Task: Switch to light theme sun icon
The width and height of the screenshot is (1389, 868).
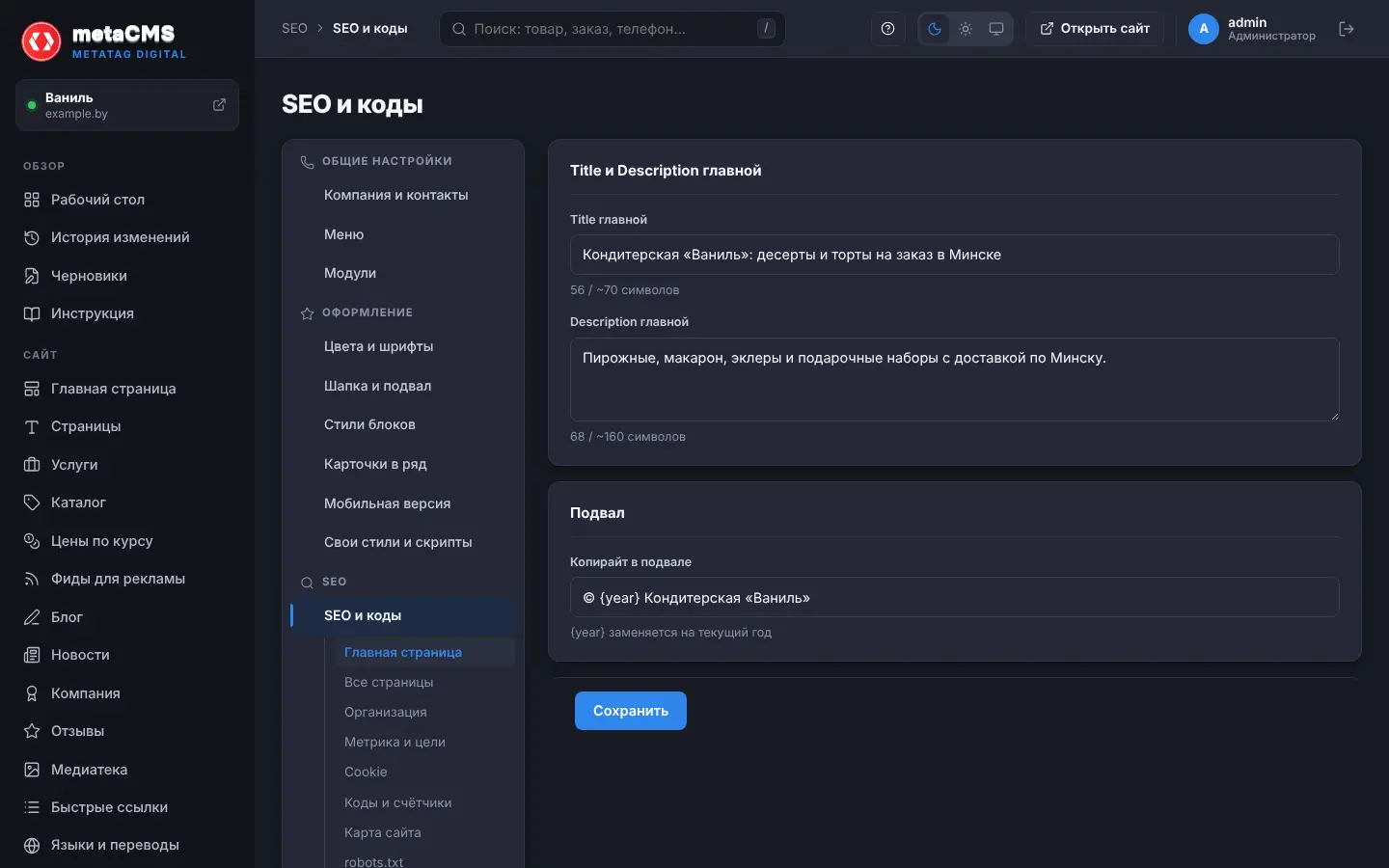Action: pos(966,29)
